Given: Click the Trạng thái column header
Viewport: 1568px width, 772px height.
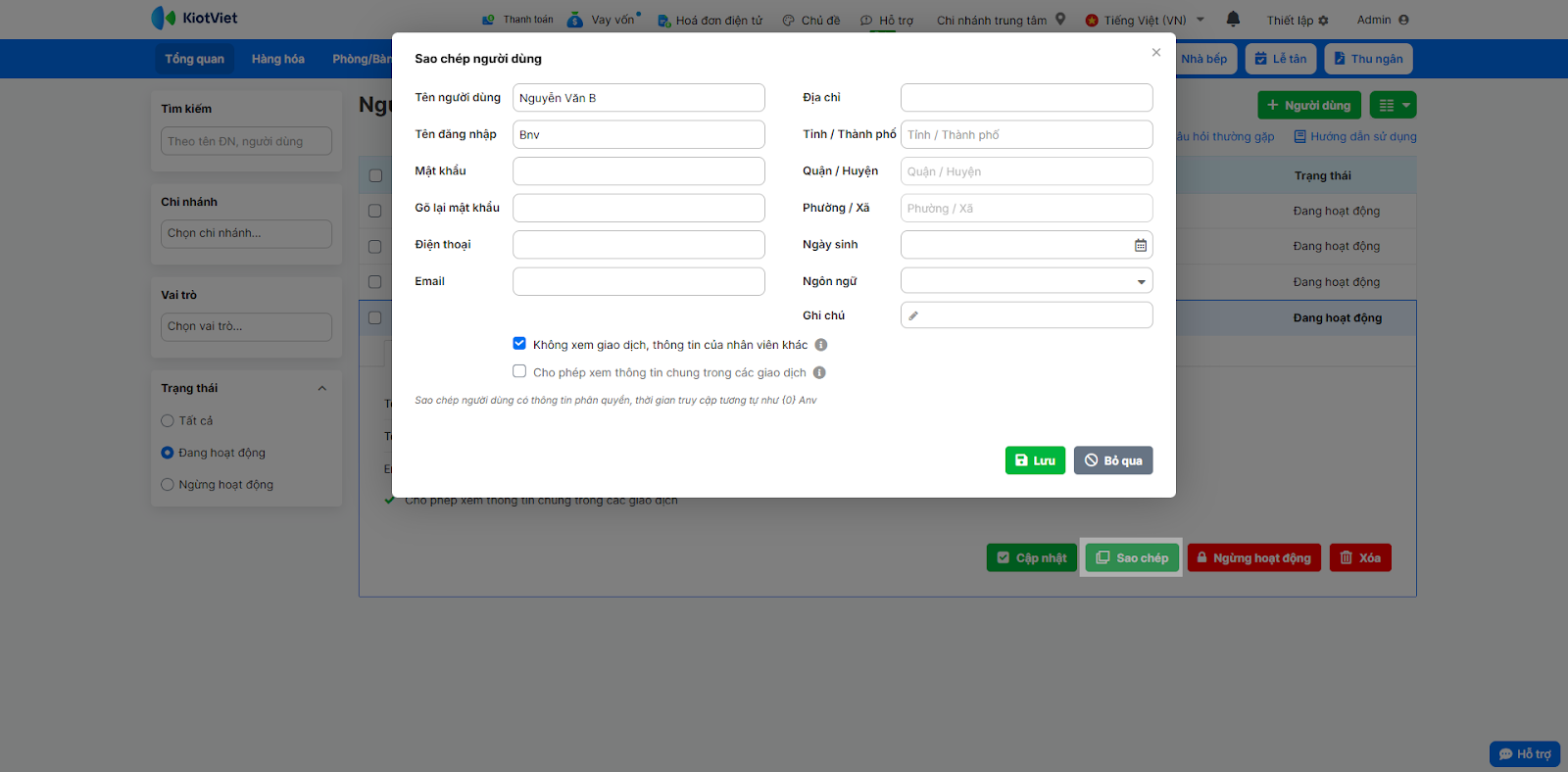Looking at the screenshot, I should [x=1322, y=176].
